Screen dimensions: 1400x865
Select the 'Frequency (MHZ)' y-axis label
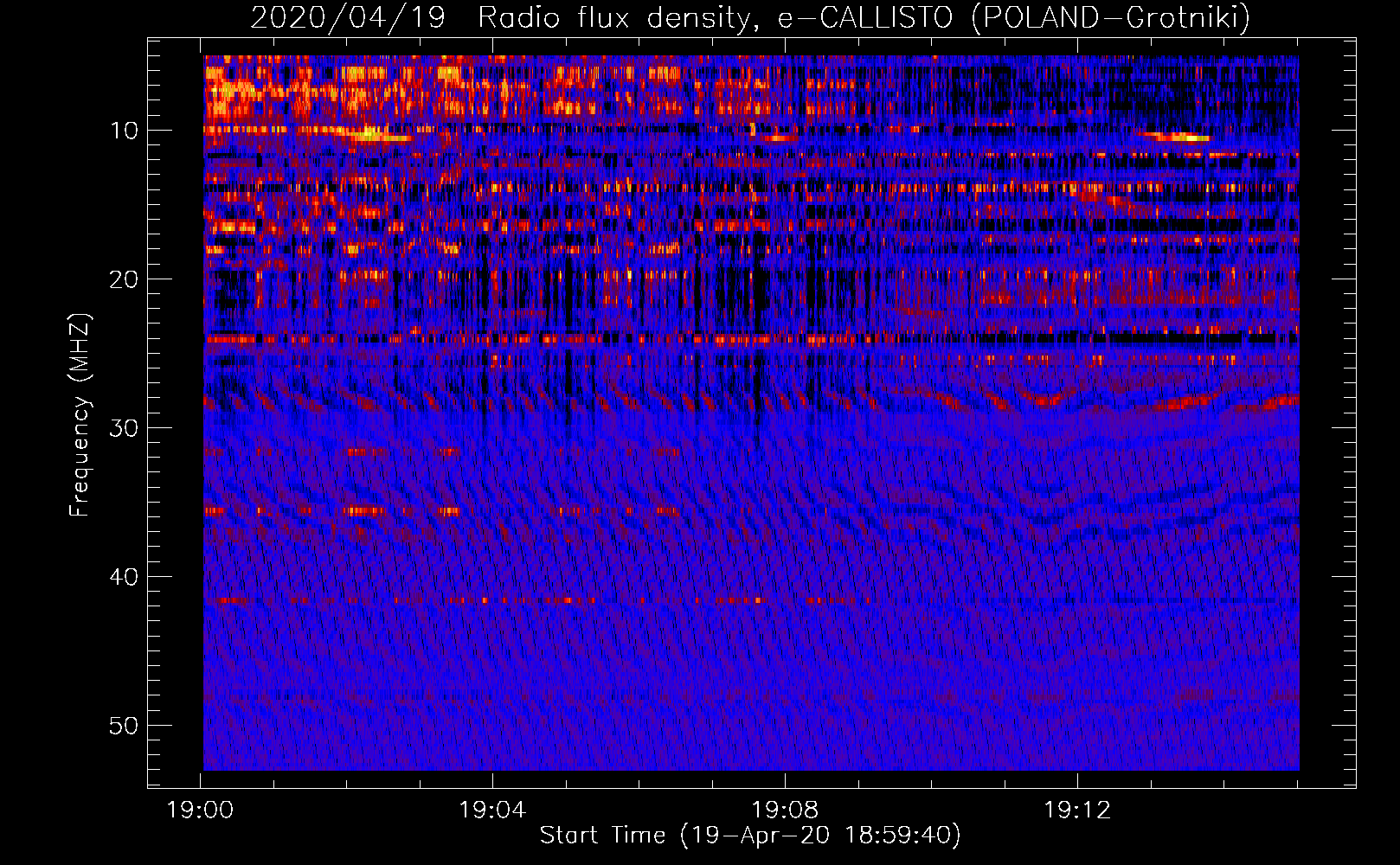[x=80, y=415]
